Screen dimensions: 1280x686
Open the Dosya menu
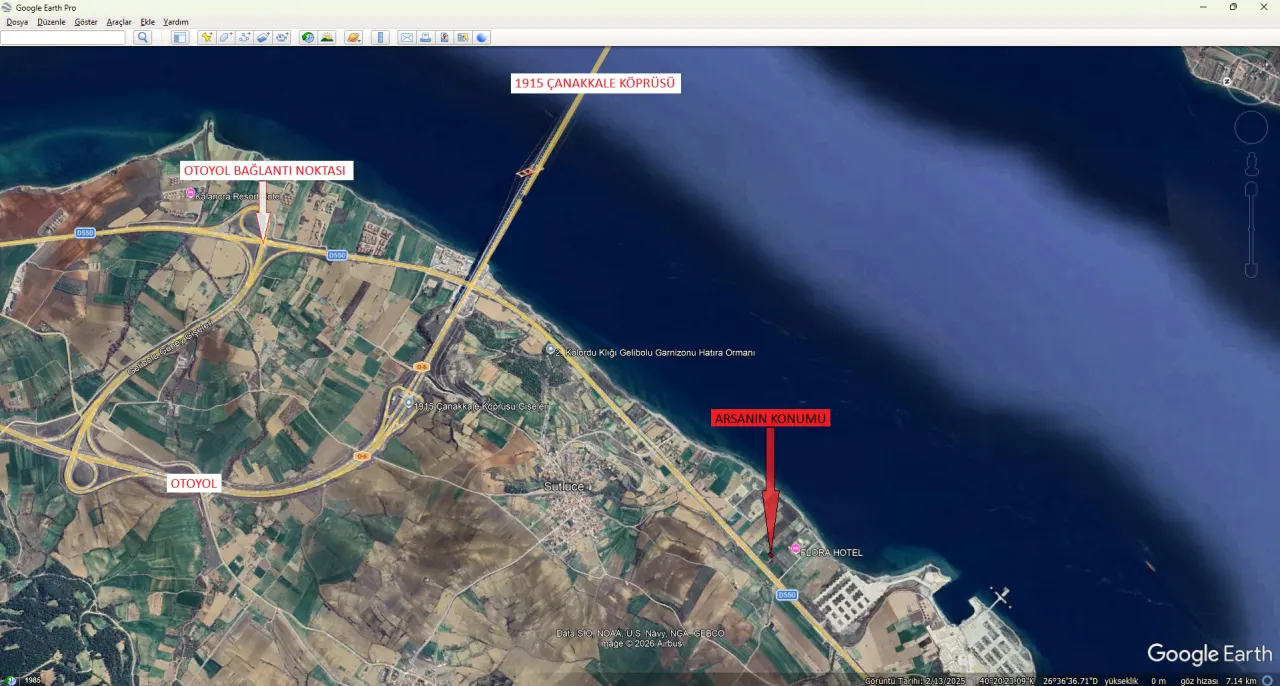pos(17,21)
